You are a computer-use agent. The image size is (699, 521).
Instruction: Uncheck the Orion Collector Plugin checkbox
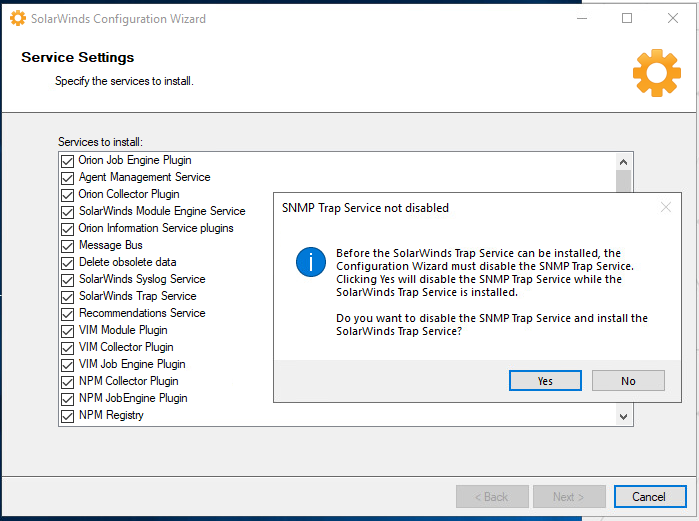(67, 195)
